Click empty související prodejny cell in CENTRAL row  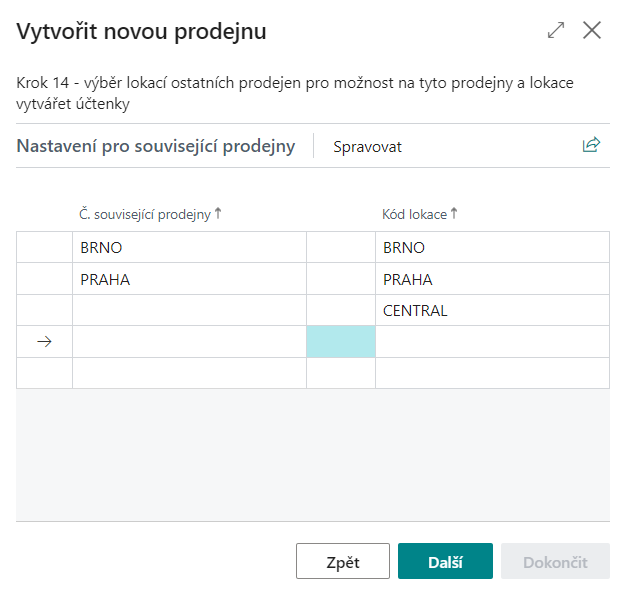[x=189, y=310]
